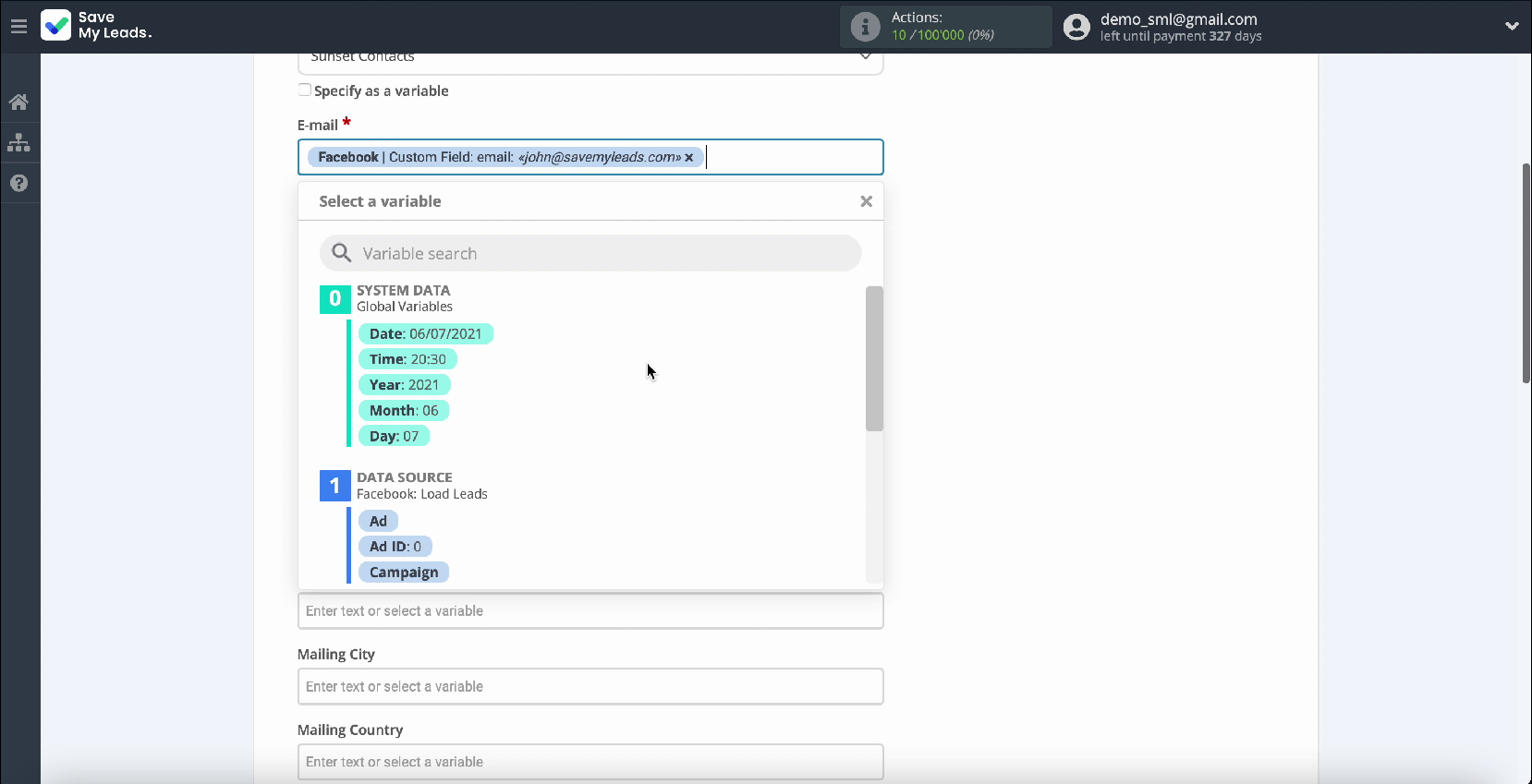The image size is (1532, 784).
Task: Pick the Campaign variable from Data Source
Action: point(404,573)
